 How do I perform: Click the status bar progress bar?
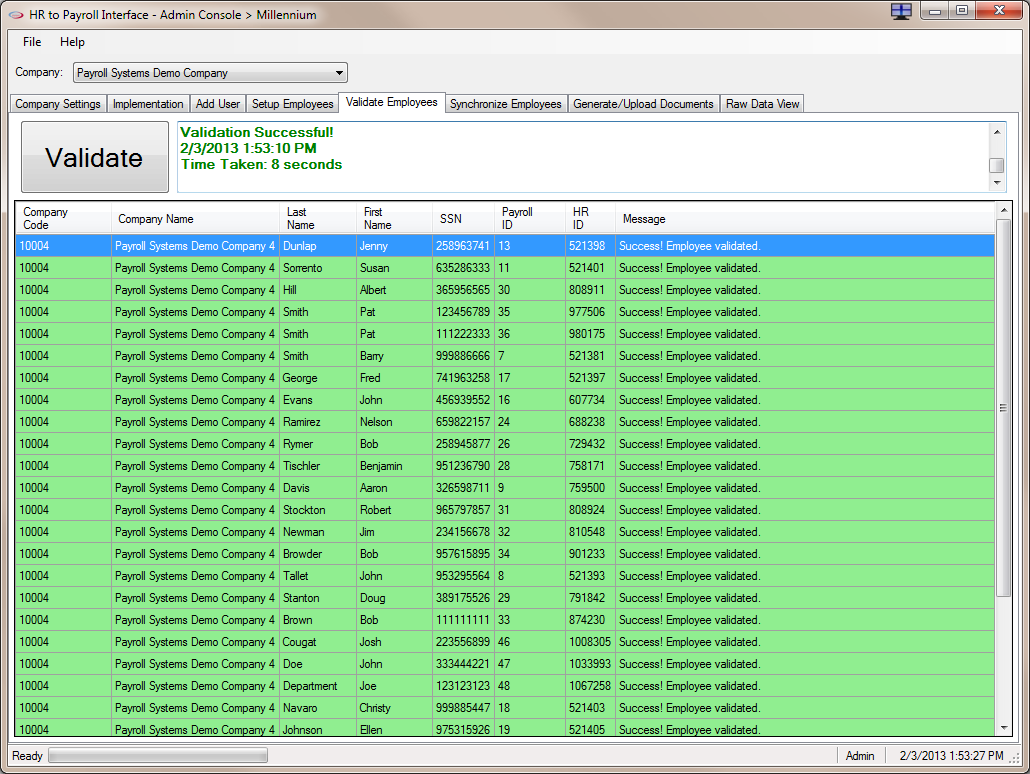(x=158, y=756)
